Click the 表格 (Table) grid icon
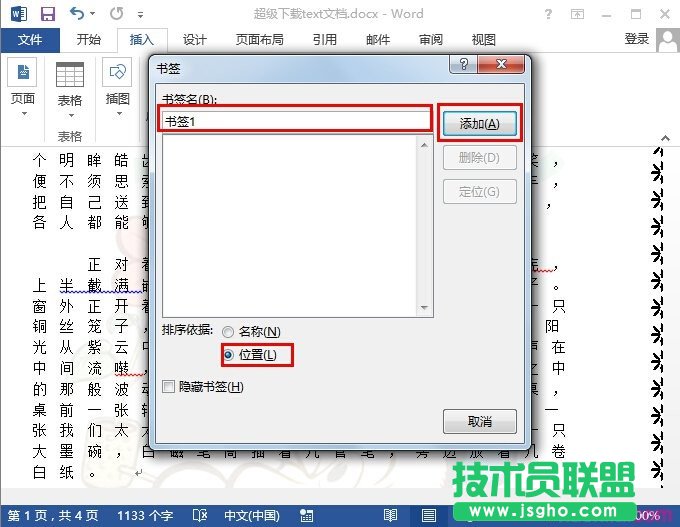Screen dimensions: 680x527 click(x=69, y=74)
